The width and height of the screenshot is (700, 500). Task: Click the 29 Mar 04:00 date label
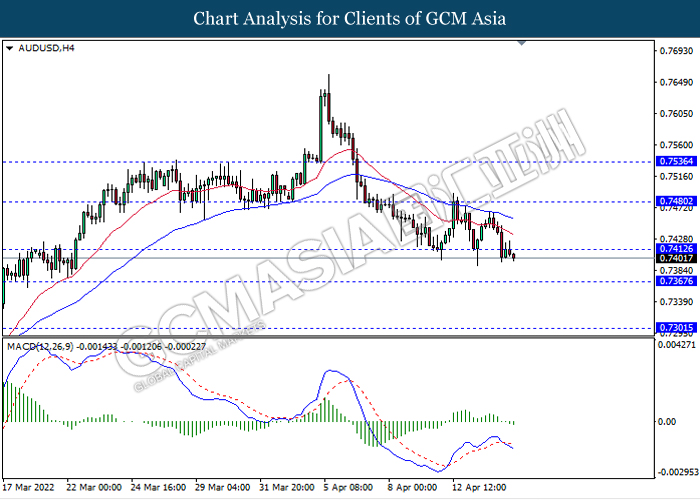222,487
